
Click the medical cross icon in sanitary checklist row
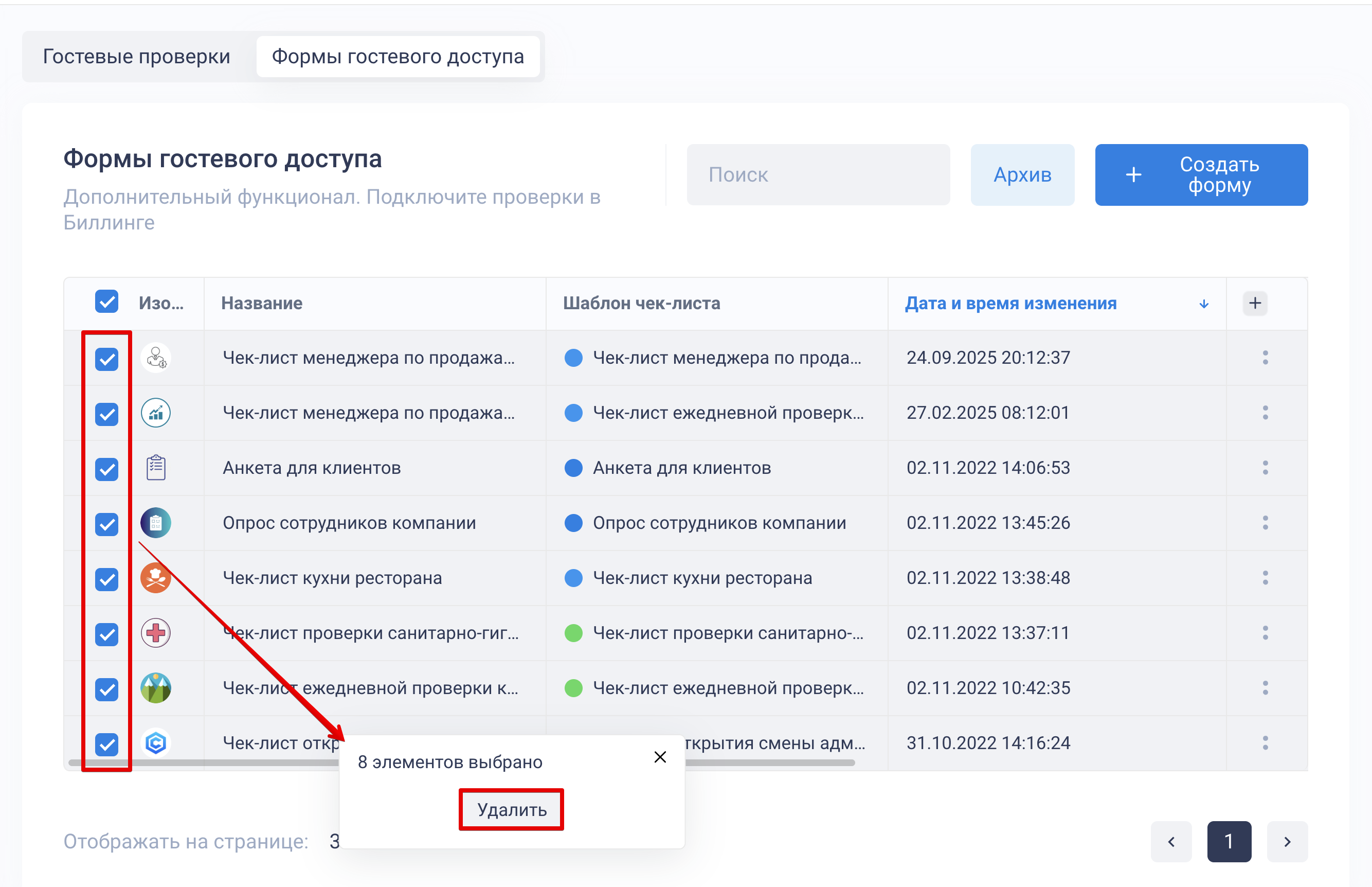click(155, 633)
